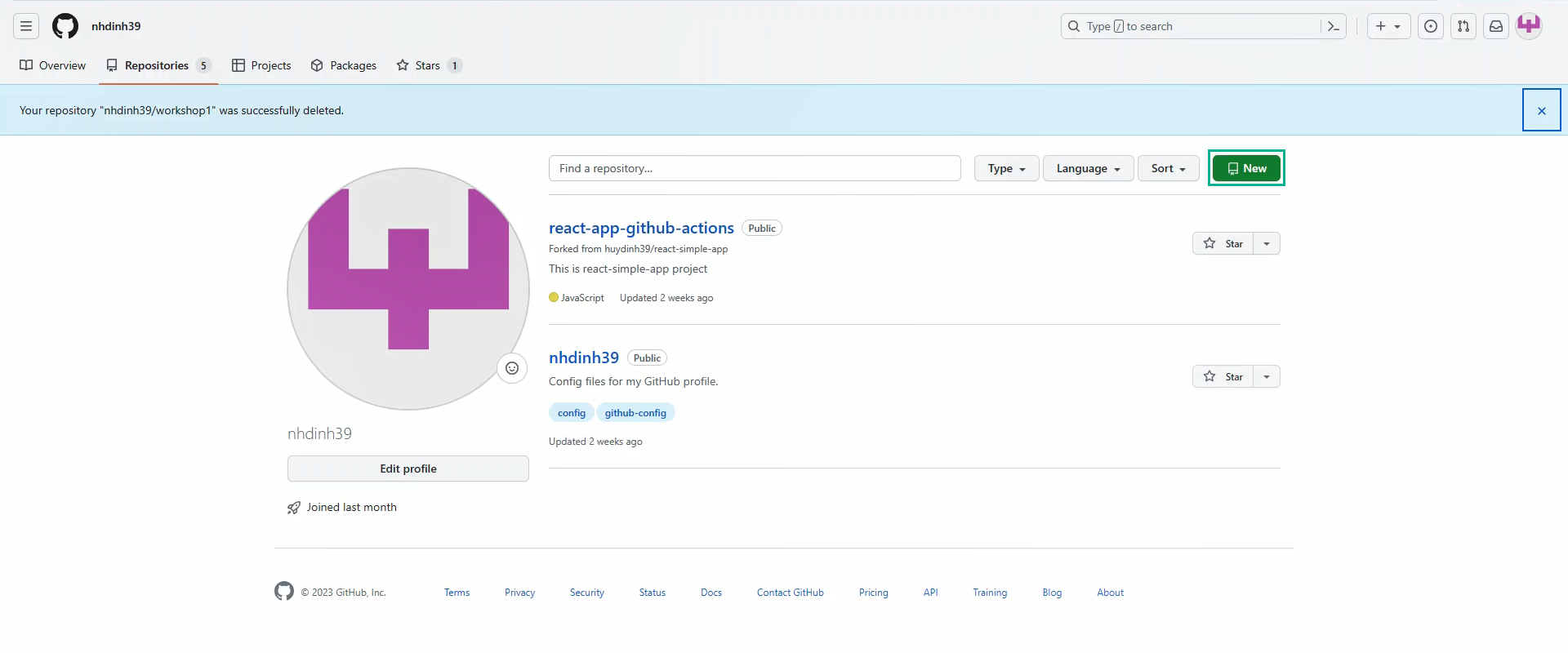
Task: Go to GitHub home via Octocat logo
Action: [65, 26]
